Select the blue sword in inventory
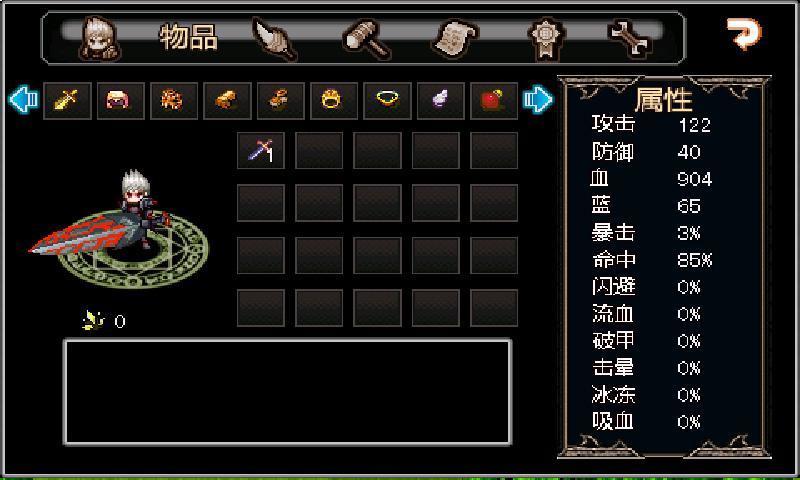This screenshot has width=800, height=480. point(261,150)
